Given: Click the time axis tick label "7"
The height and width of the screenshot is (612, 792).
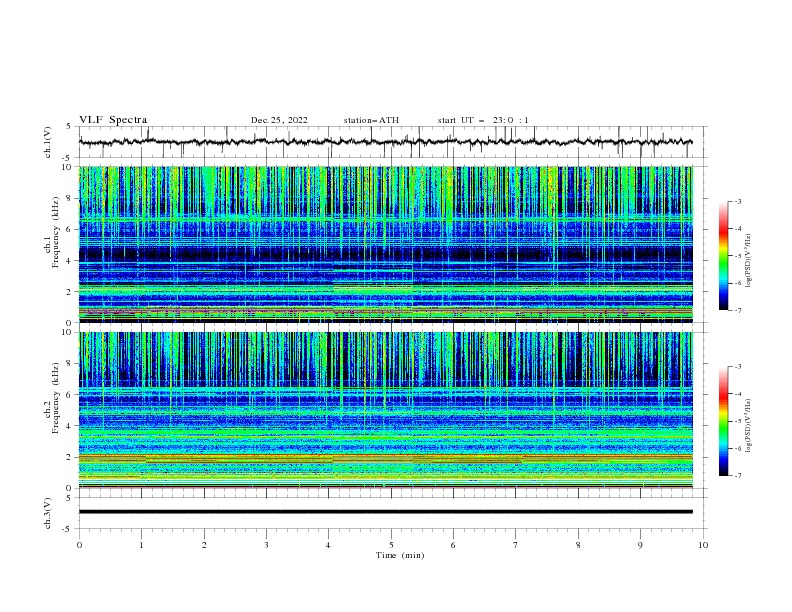Looking at the screenshot, I should (x=516, y=545).
